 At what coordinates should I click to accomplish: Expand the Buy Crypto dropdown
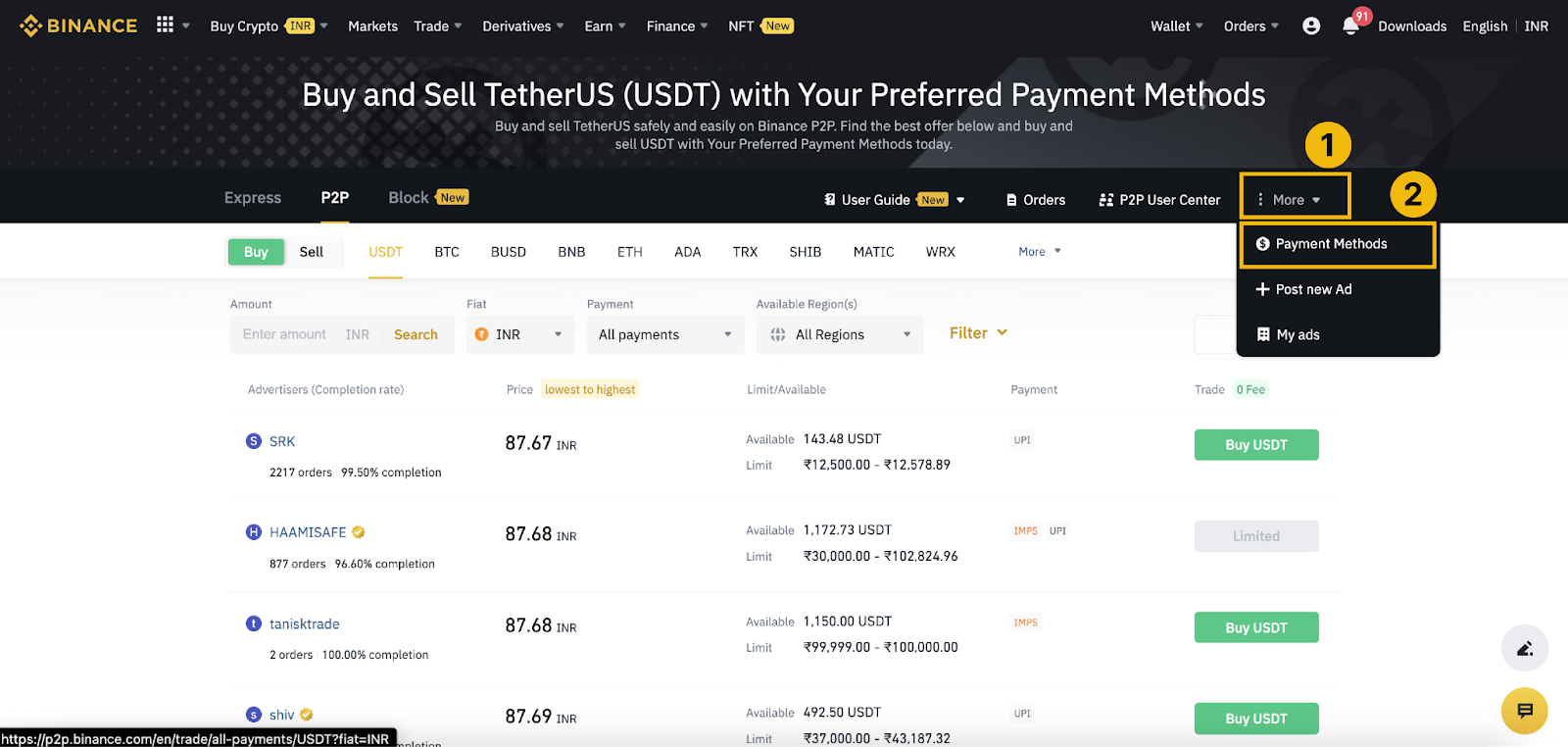(268, 26)
